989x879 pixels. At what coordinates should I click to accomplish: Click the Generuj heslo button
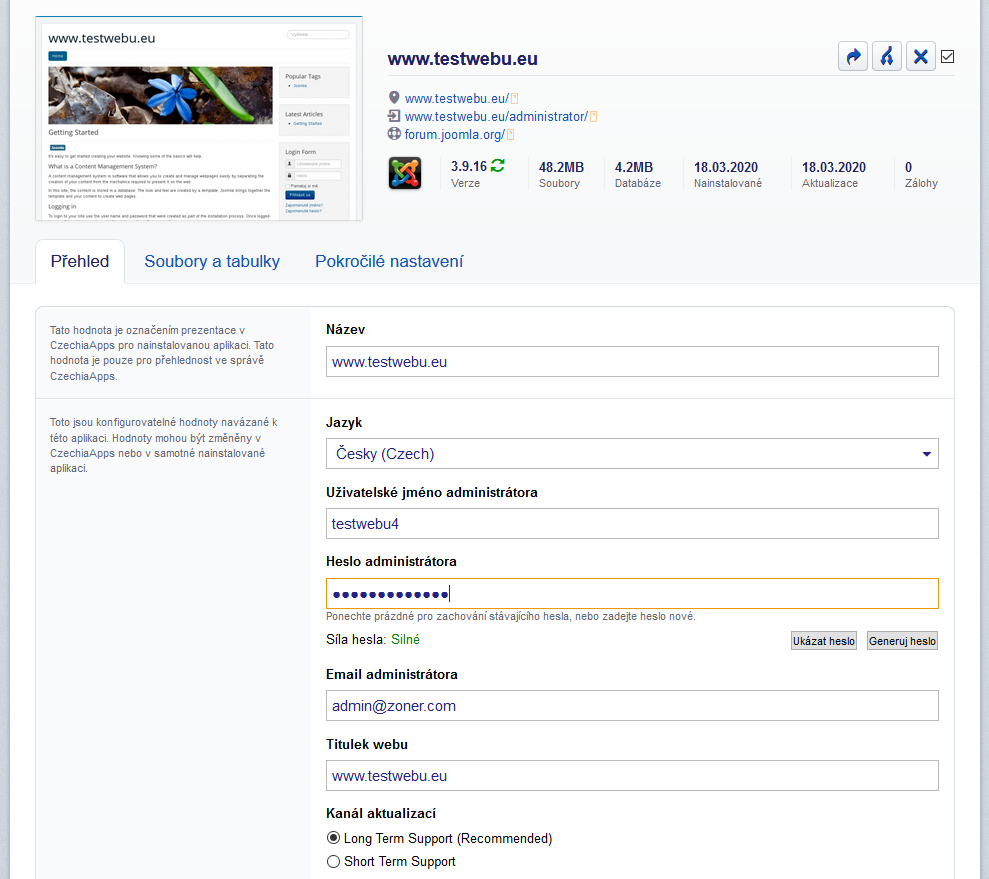click(902, 641)
